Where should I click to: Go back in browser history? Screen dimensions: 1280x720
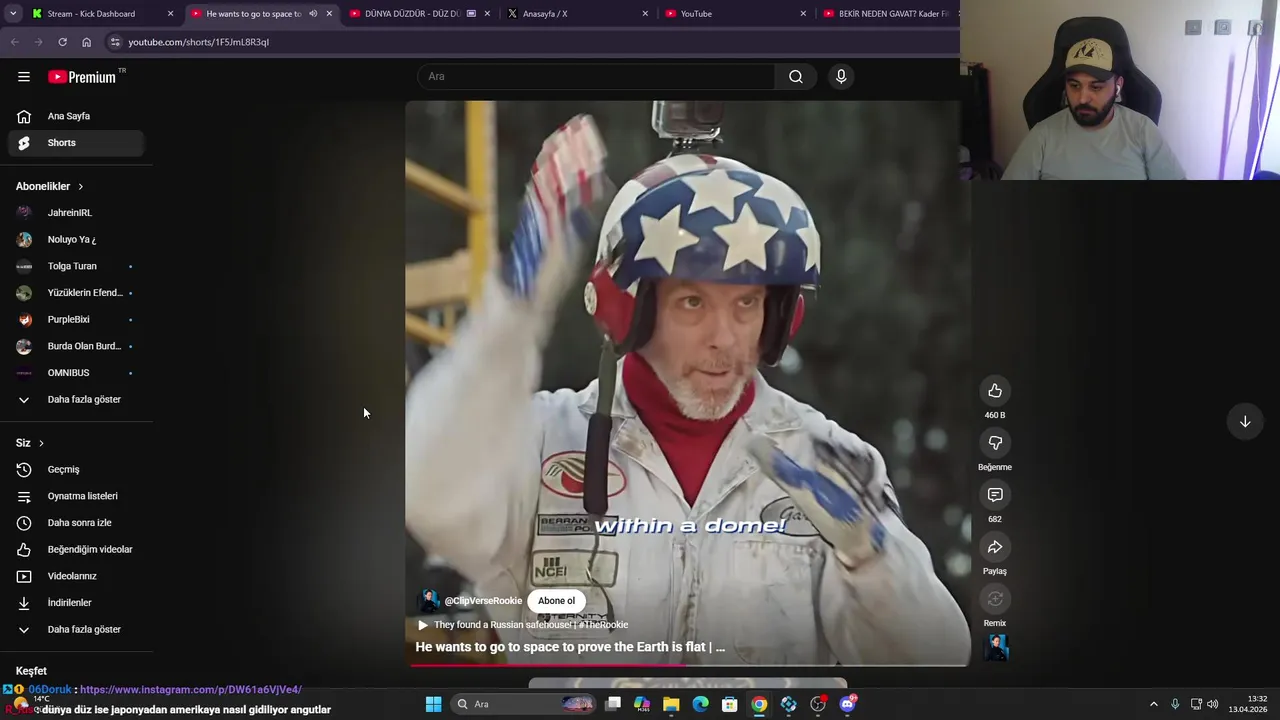tap(14, 42)
